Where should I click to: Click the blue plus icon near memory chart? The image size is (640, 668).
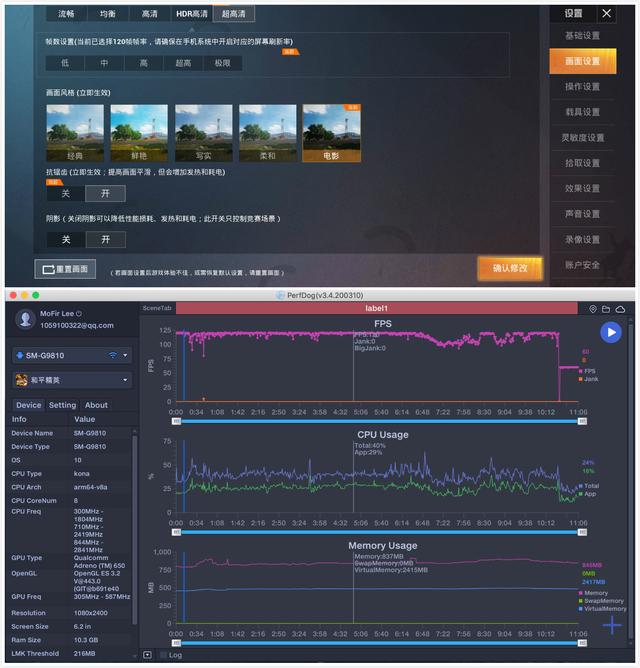(612, 625)
